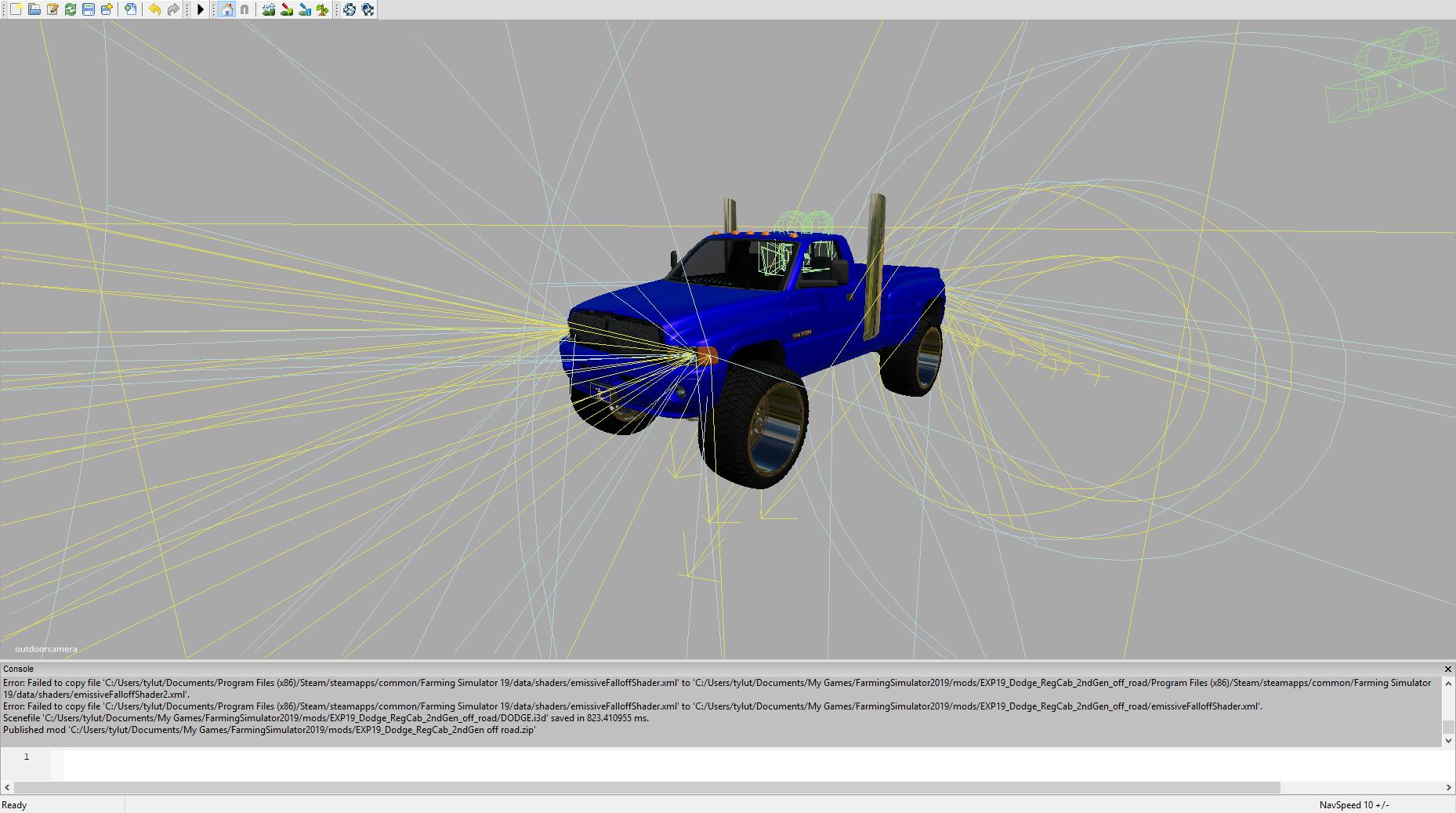
Task: Toggle the magnet snap button
Action: pos(244,9)
